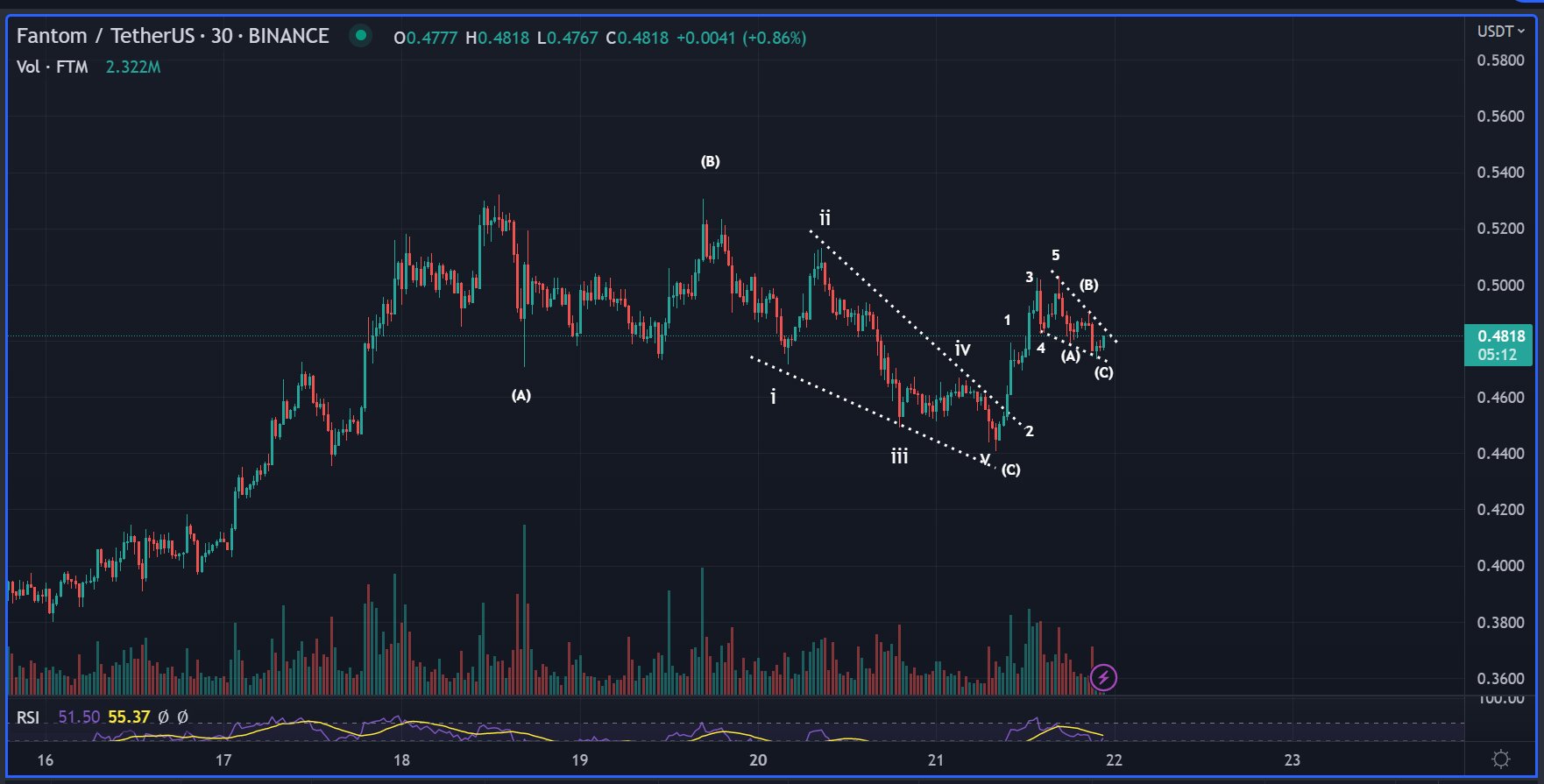The width and height of the screenshot is (1544, 784).
Task: Click date 22 on the time axis
Action: [1114, 759]
